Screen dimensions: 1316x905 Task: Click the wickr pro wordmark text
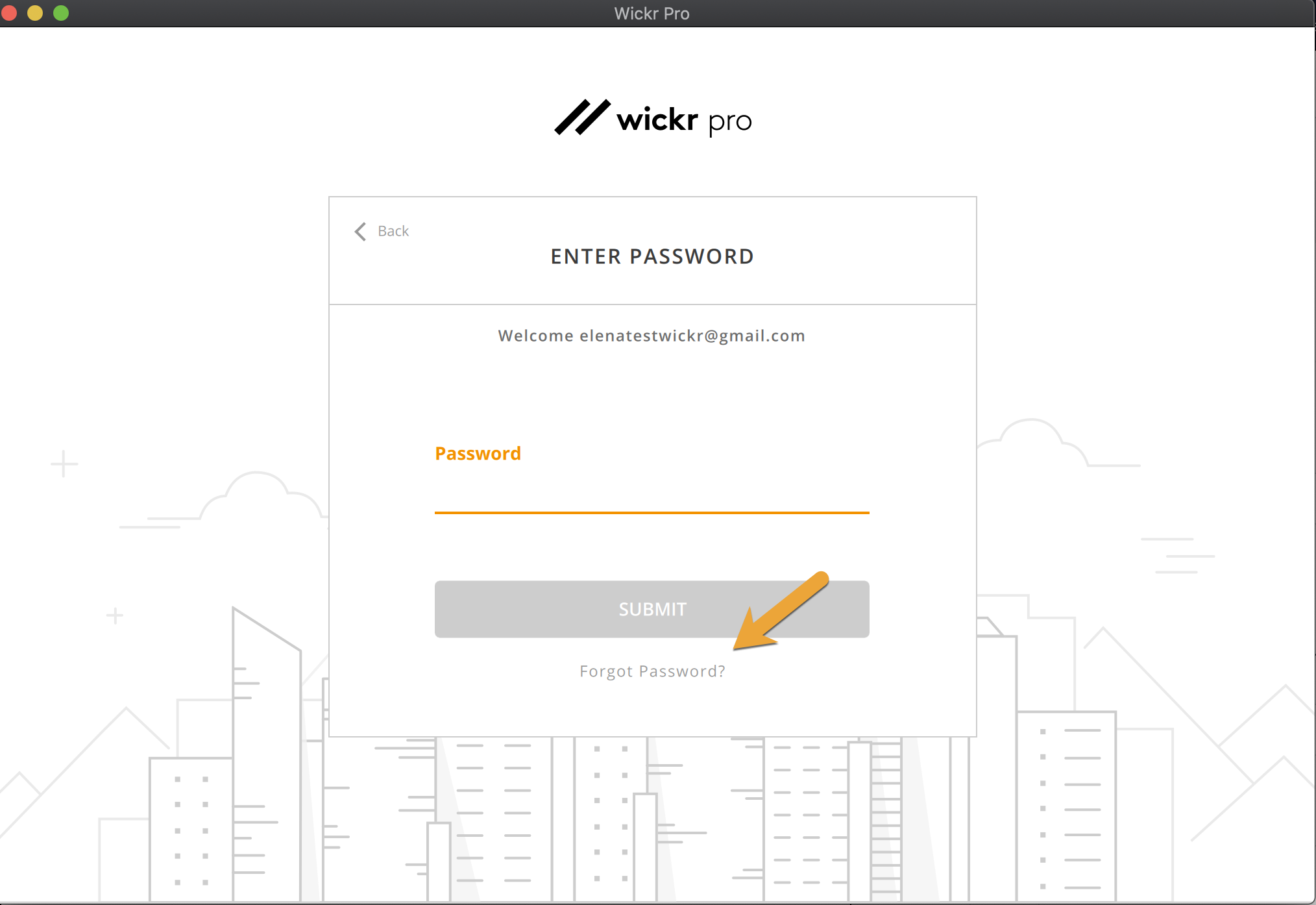(684, 121)
